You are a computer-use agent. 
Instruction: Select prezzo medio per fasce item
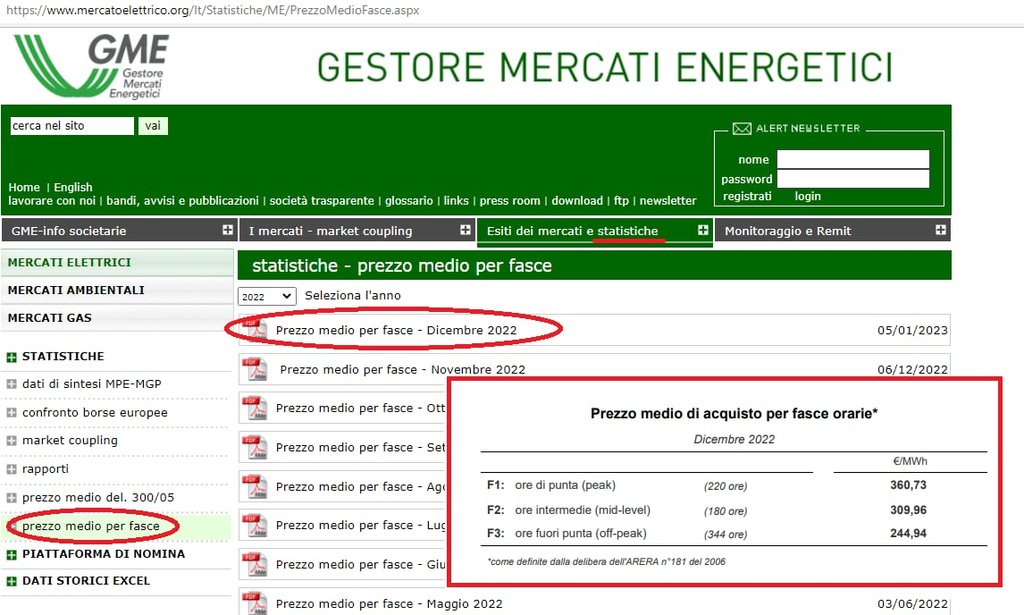pyautogui.click(x=91, y=526)
